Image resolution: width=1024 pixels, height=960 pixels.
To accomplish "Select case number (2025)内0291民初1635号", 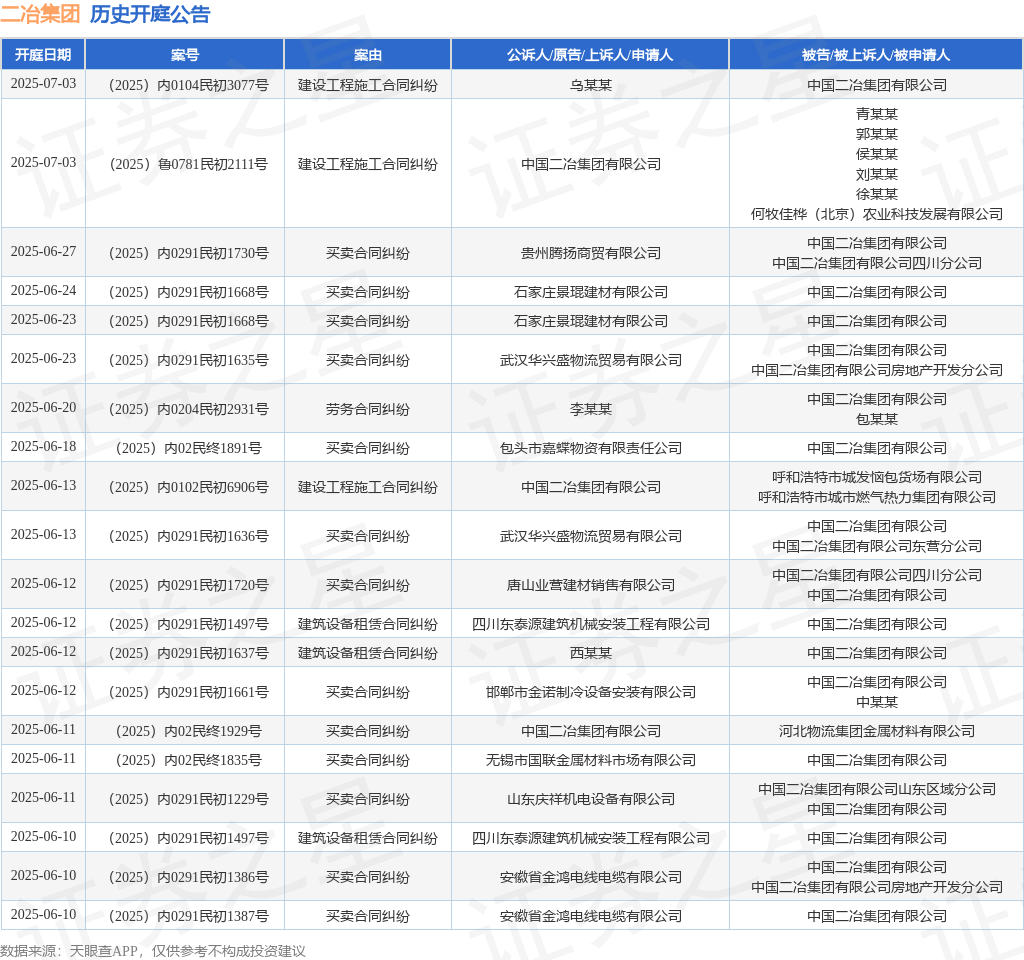I will click(x=185, y=360).
